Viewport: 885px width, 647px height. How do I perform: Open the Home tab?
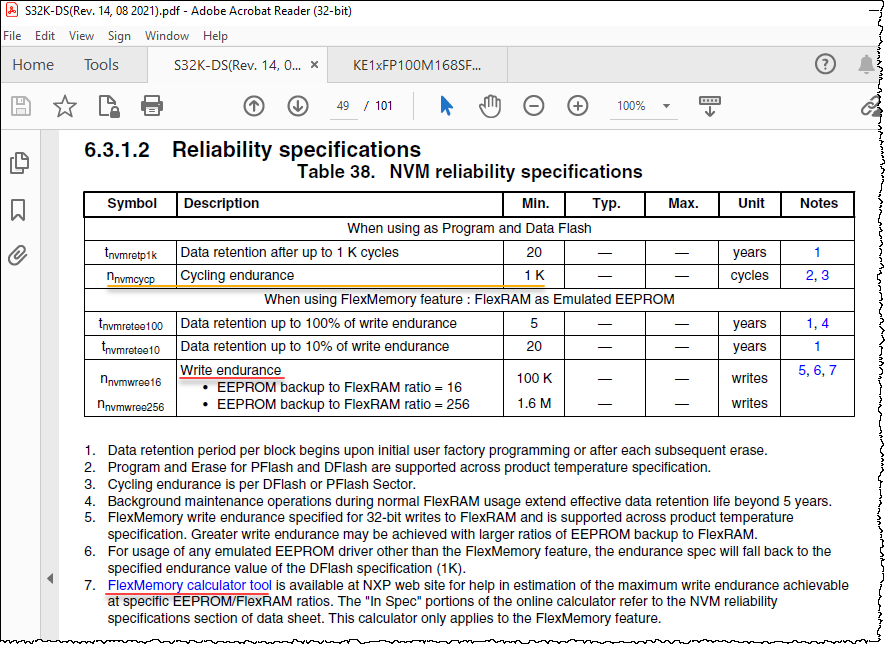33,64
